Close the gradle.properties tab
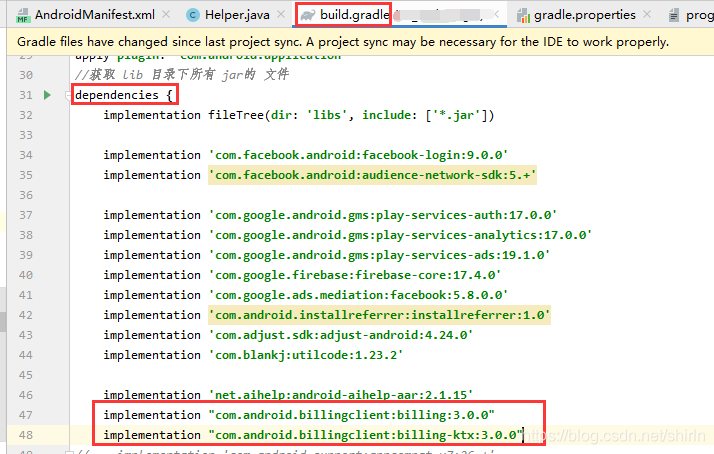The image size is (714, 454). [x=647, y=15]
